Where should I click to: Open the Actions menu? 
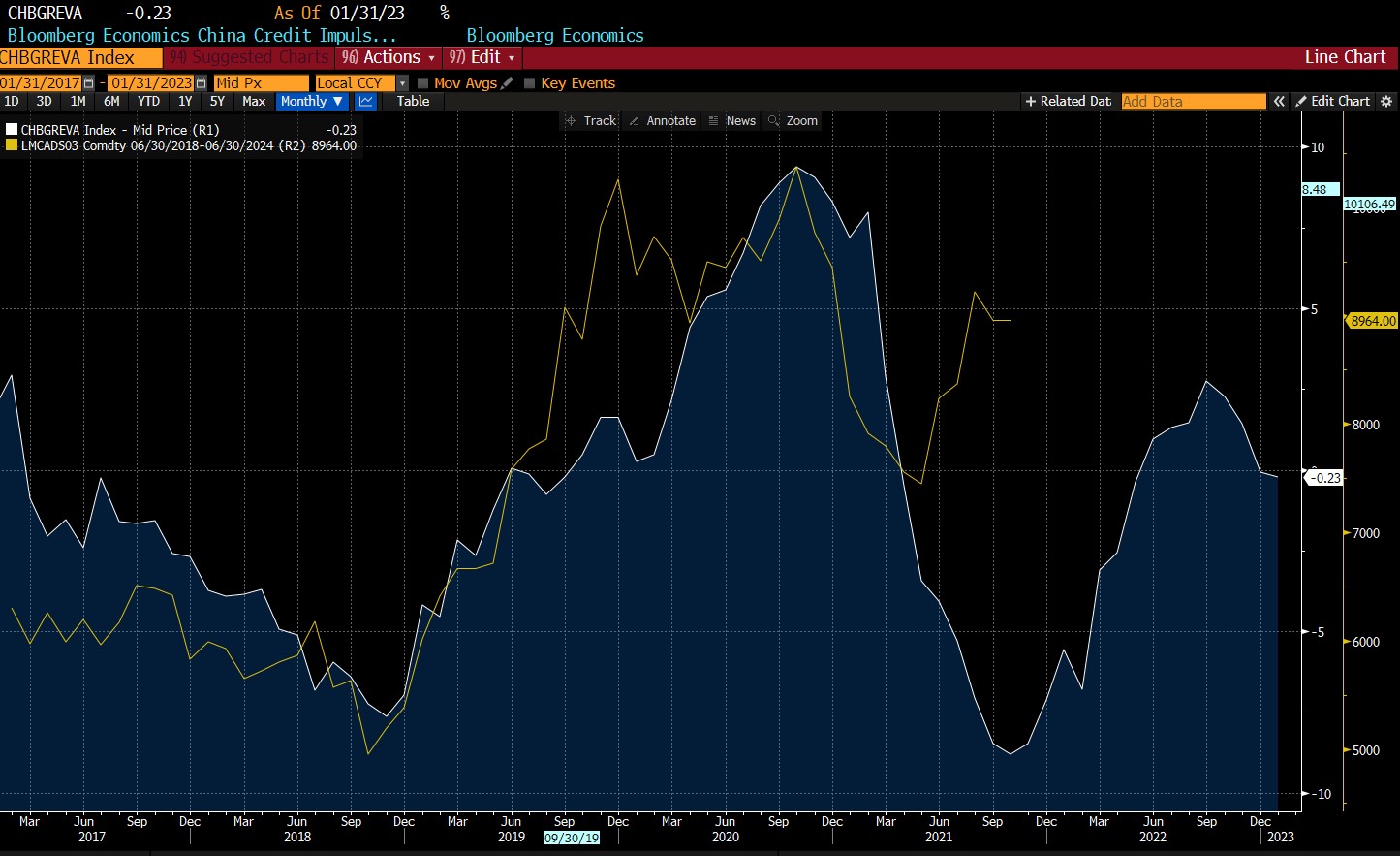389,57
